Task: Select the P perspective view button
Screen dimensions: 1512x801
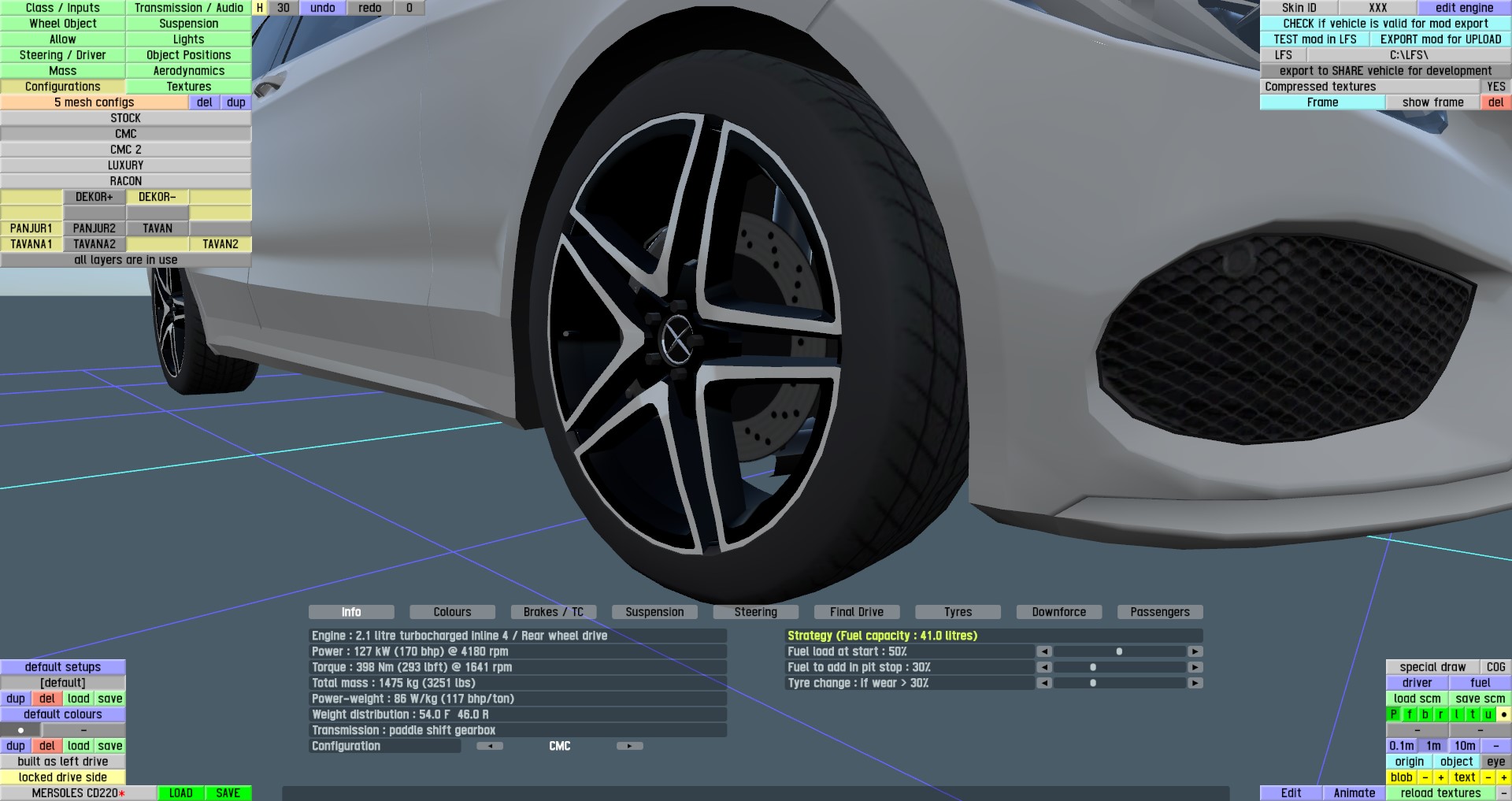Action: tap(1393, 714)
